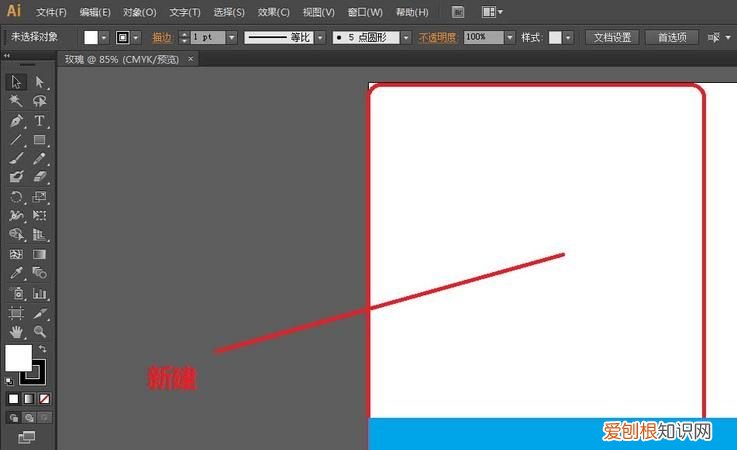This screenshot has height=450, width=737.
Task: Click the Ai application logo
Action: [x=14, y=10]
